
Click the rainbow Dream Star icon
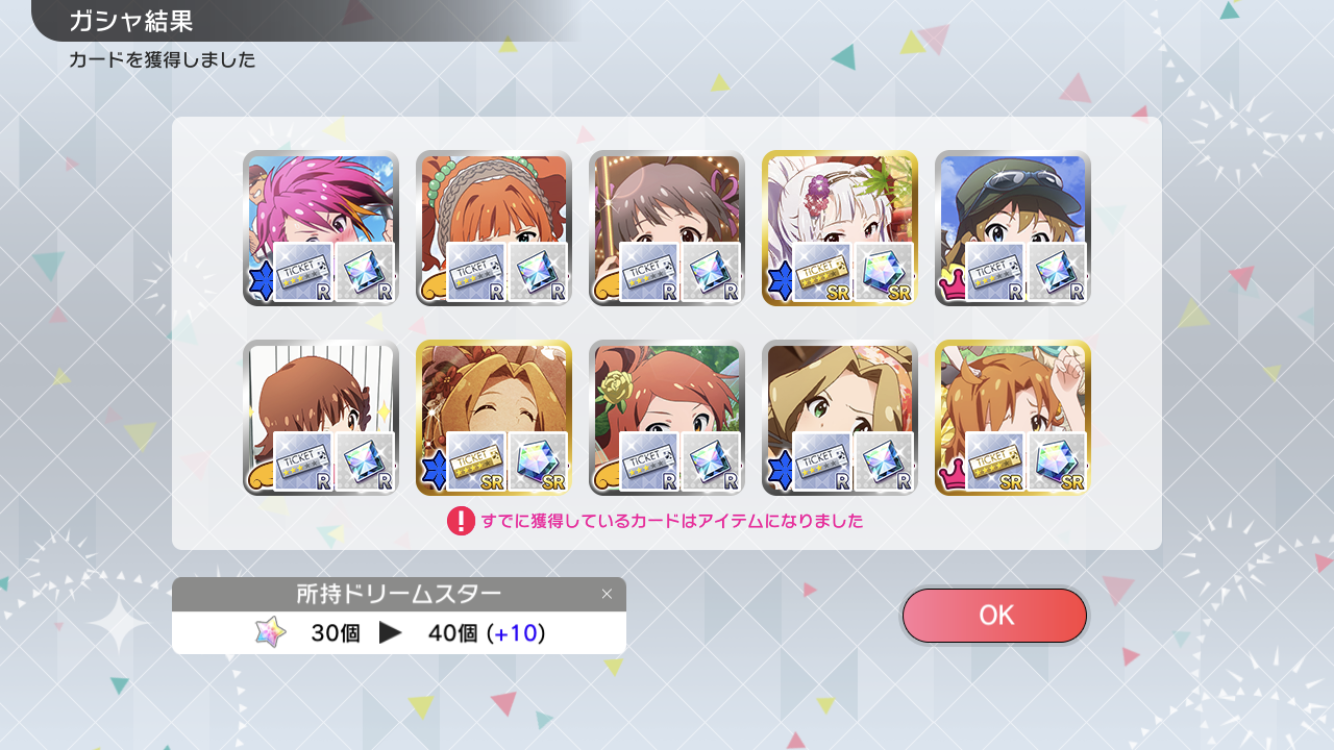[x=270, y=632]
